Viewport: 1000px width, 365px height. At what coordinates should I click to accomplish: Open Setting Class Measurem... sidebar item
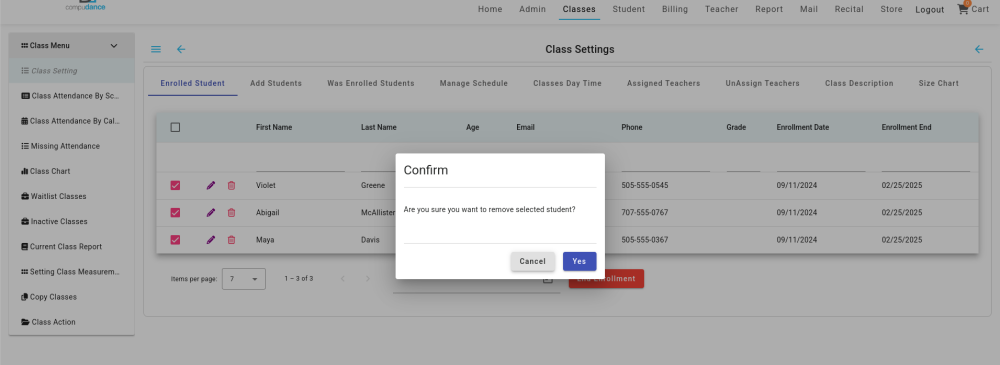point(71,272)
